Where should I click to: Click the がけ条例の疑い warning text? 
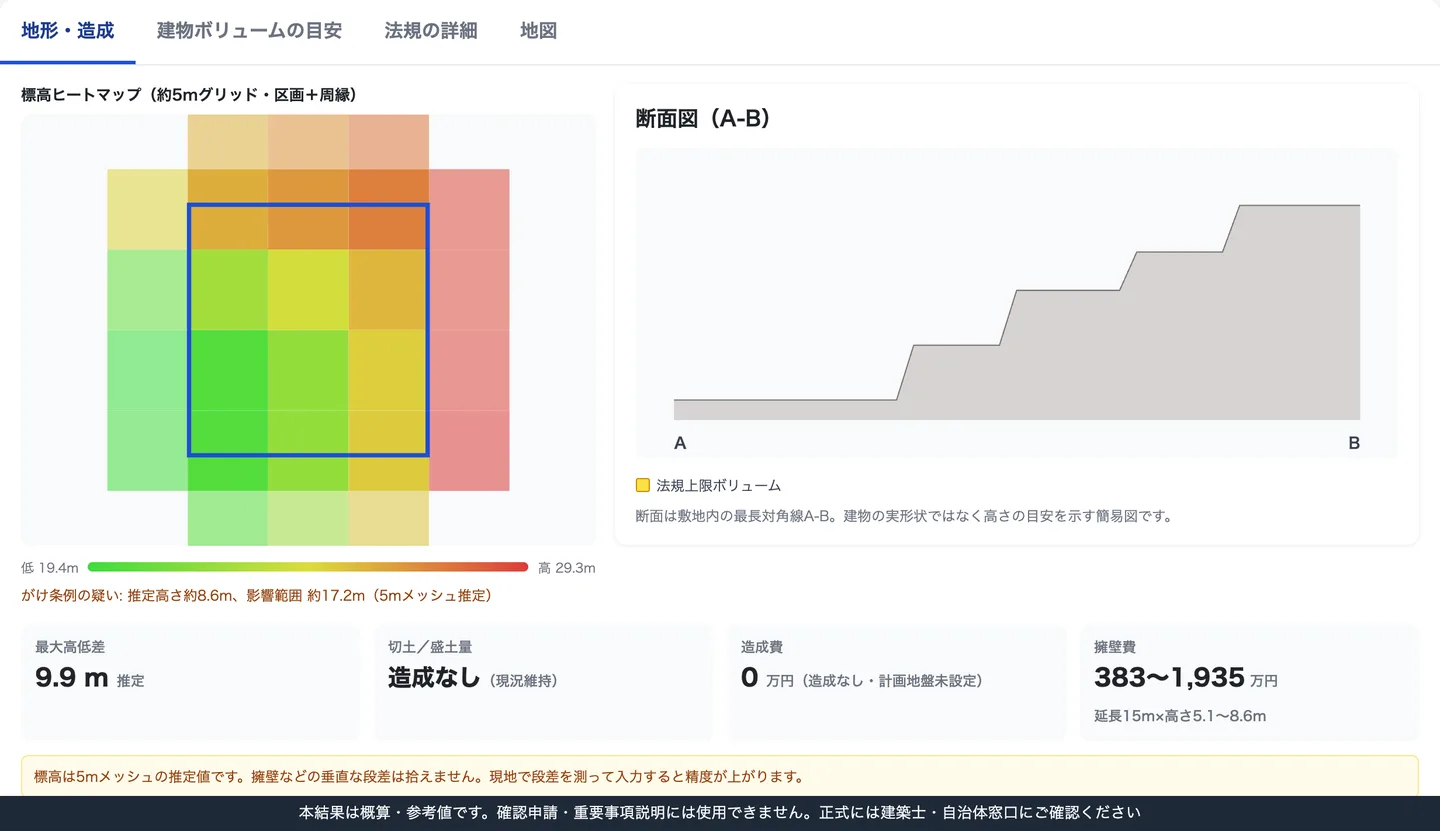click(256, 596)
